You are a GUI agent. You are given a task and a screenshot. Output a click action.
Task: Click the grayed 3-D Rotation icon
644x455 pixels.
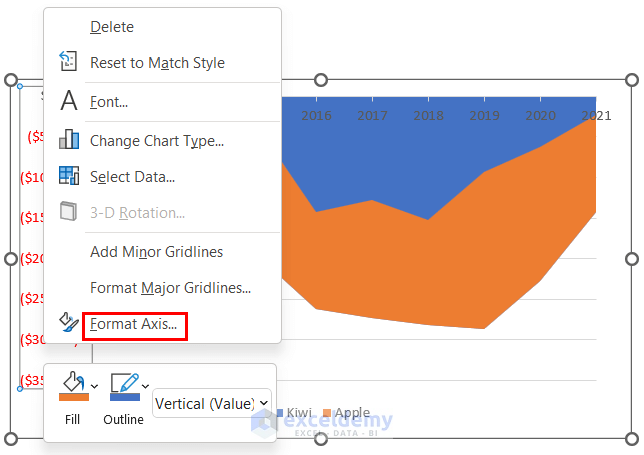tap(69, 212)
